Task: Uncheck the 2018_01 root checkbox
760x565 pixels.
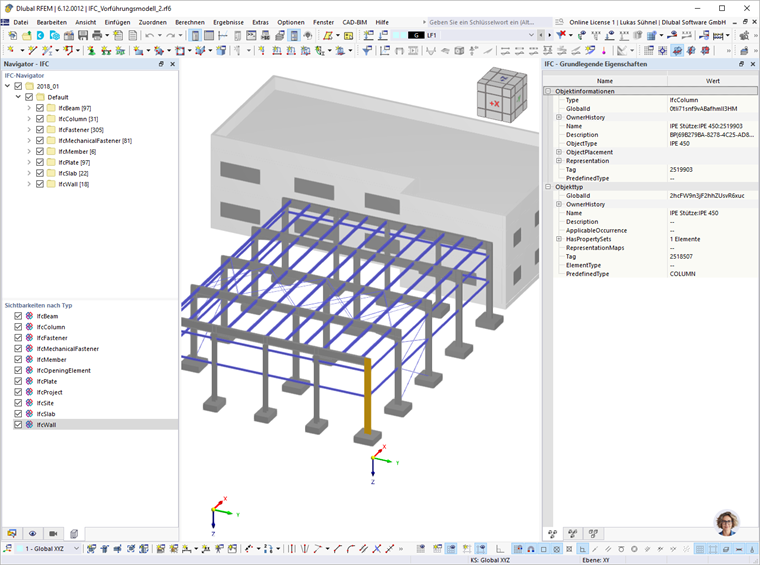Action: pos(18,86)
